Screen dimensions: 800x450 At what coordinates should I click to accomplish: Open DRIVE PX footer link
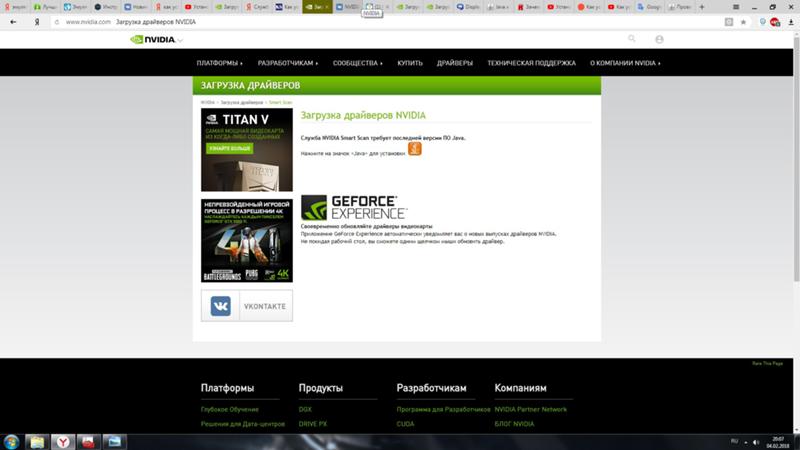[313, 424]
